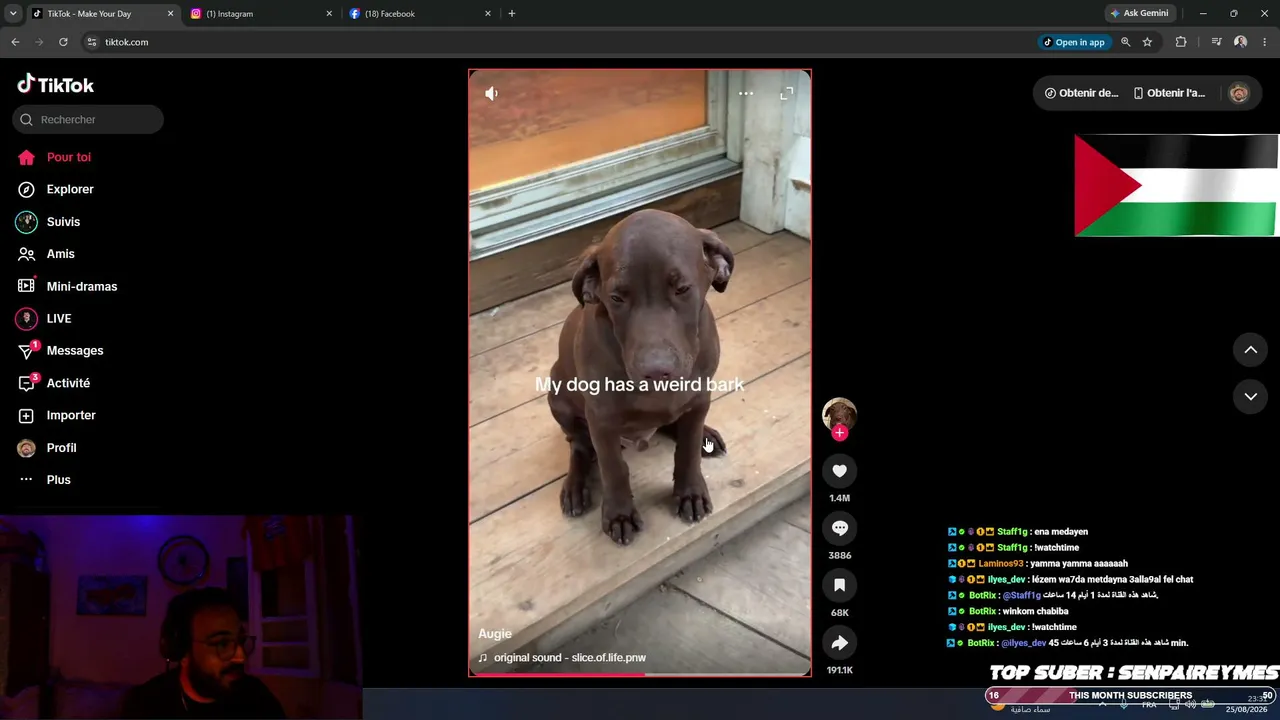Toggle fullscreen mode on the video
This screenshot has height=720, width=1280.
(787, 93)
